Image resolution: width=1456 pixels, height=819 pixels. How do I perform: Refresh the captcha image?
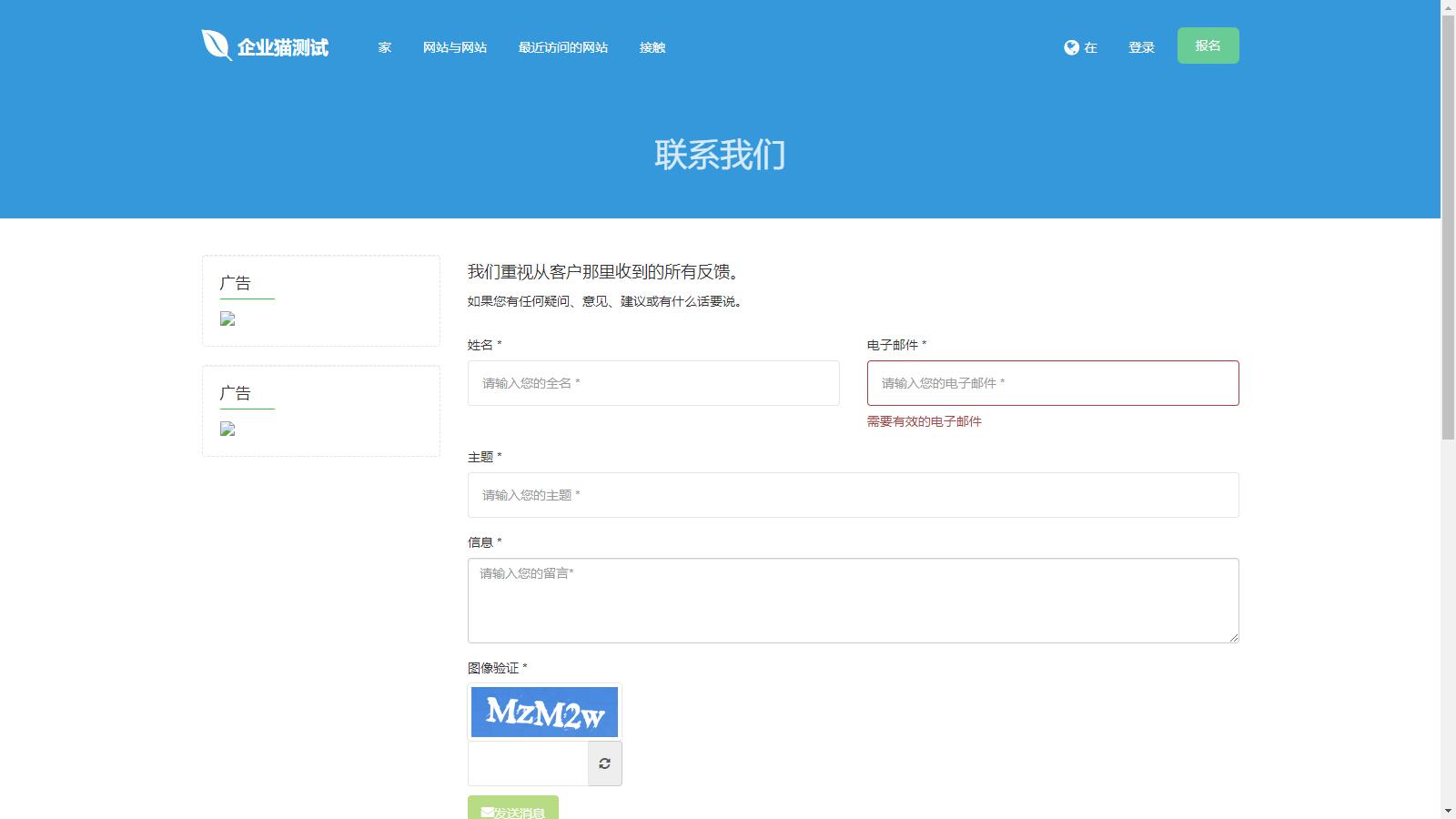[604, 763]
